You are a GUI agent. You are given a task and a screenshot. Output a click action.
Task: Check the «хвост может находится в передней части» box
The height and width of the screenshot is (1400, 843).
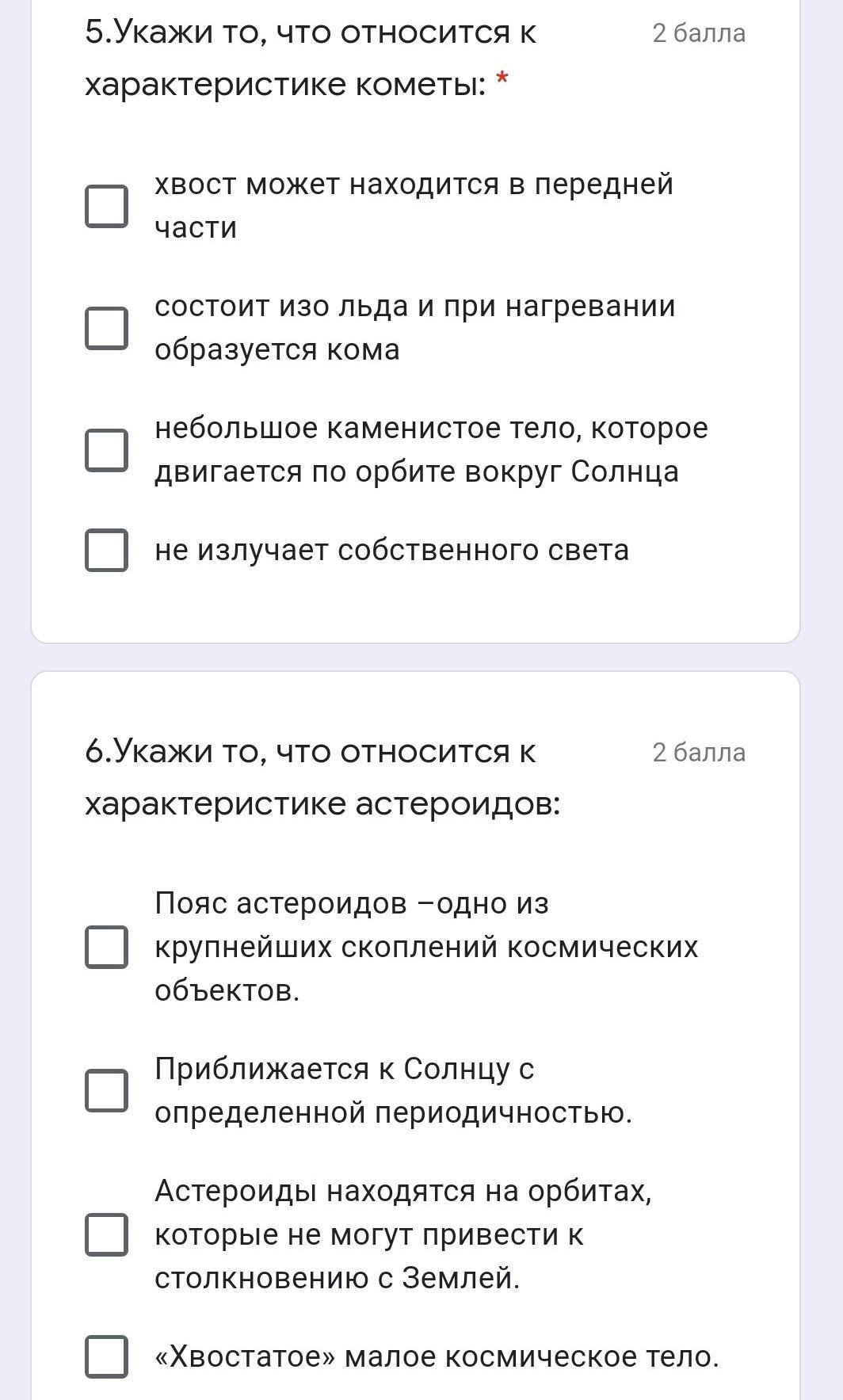[106, 206]
